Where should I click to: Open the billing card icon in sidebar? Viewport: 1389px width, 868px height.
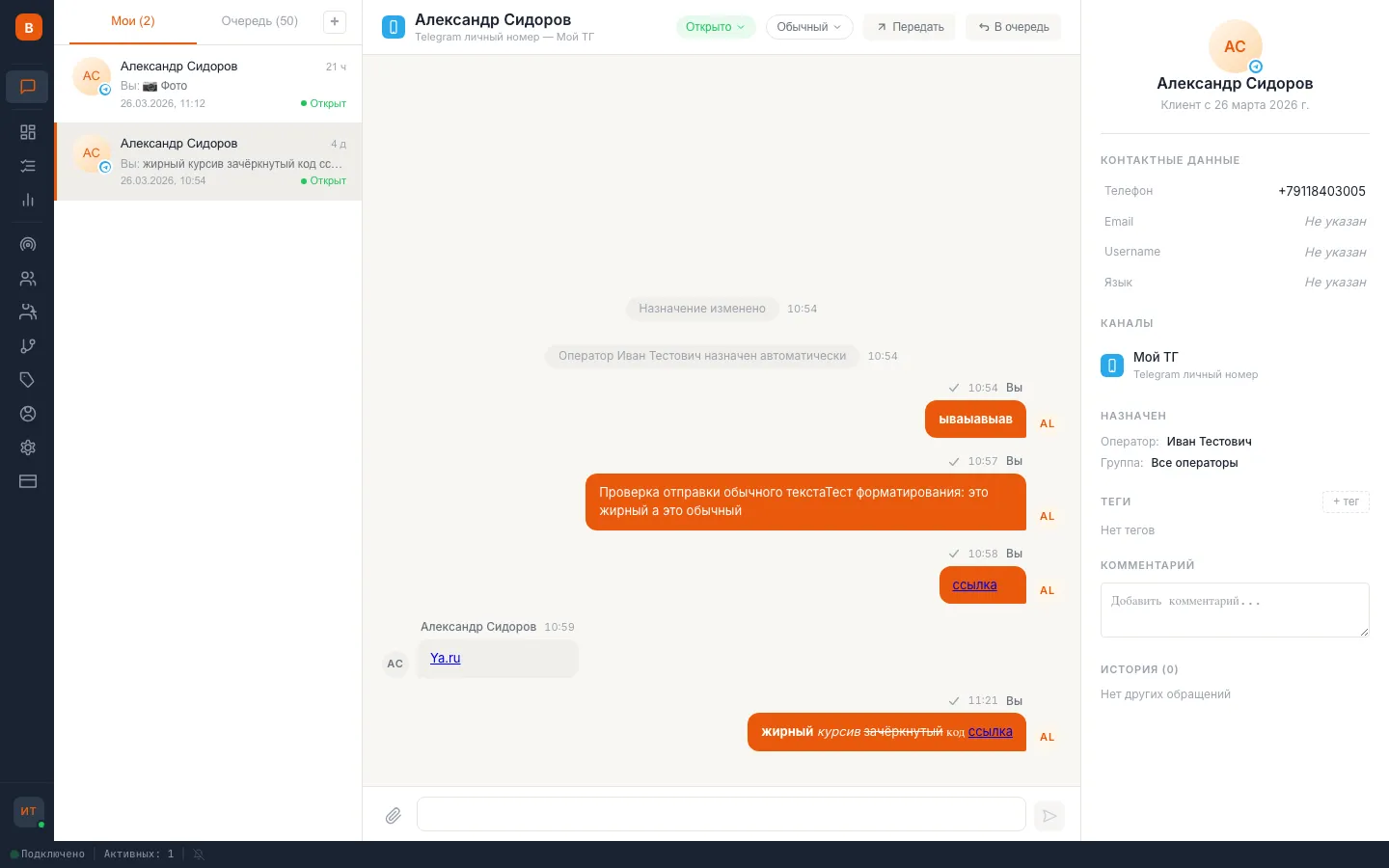pyautogui.click(x=28, y=481)
